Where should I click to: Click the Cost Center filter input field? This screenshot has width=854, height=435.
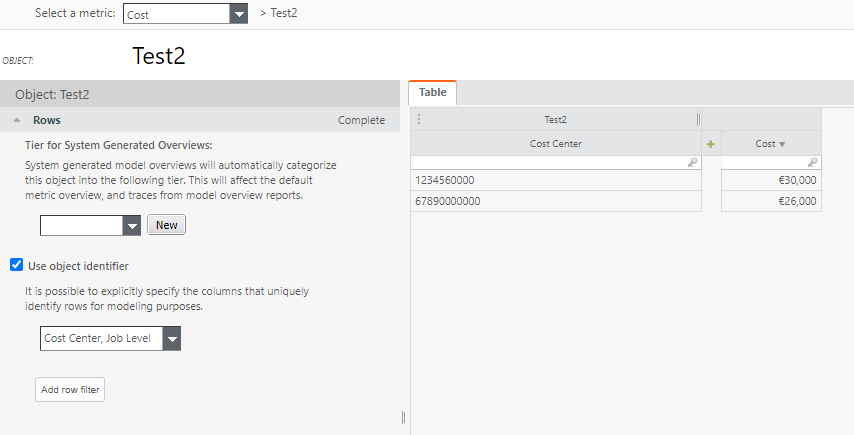pyautogui.click(x=549, y=162)
